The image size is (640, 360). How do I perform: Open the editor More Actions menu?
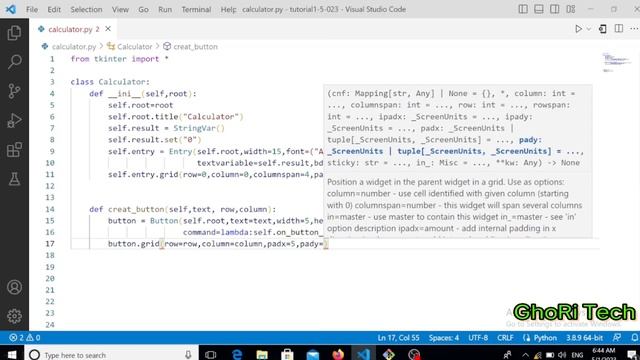pos(633,29)
